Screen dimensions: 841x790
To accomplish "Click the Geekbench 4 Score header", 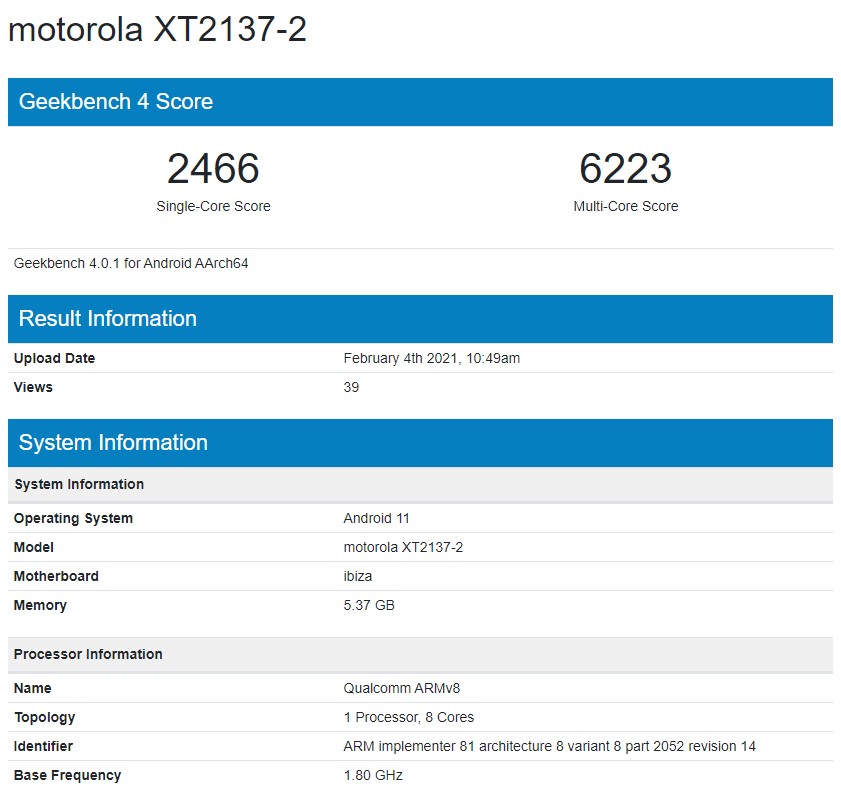I will tap(116, 102).
